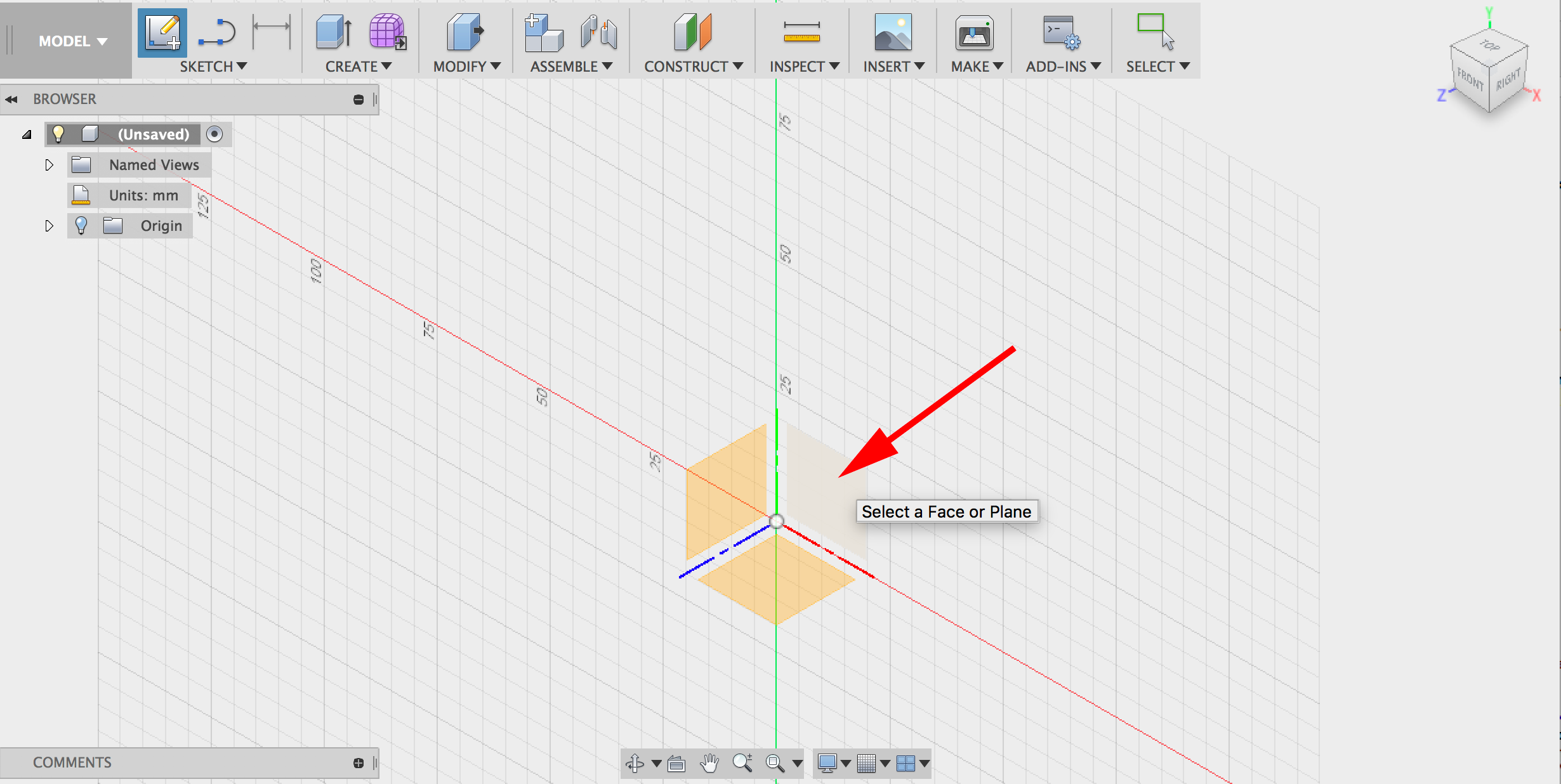
Task: Choose the Sketch Dimension tool icon
Action: pos(272,32)
